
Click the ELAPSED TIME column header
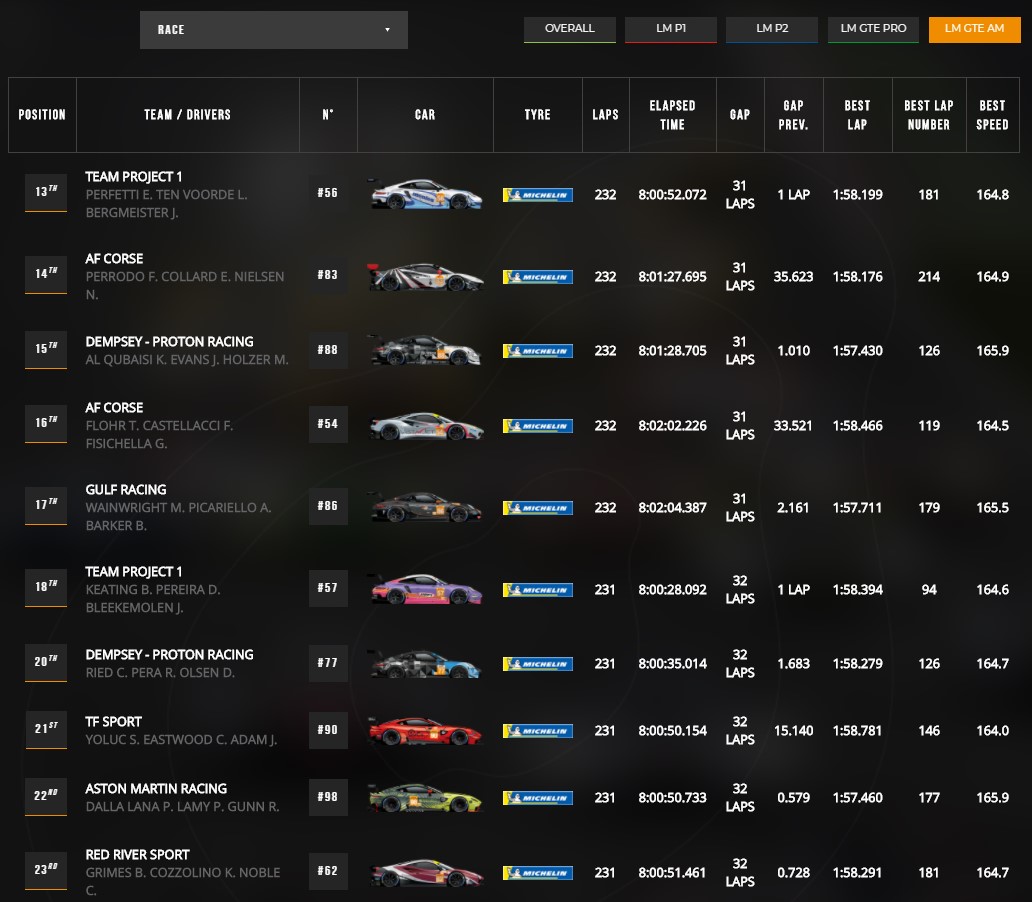(x=673, y=115)
